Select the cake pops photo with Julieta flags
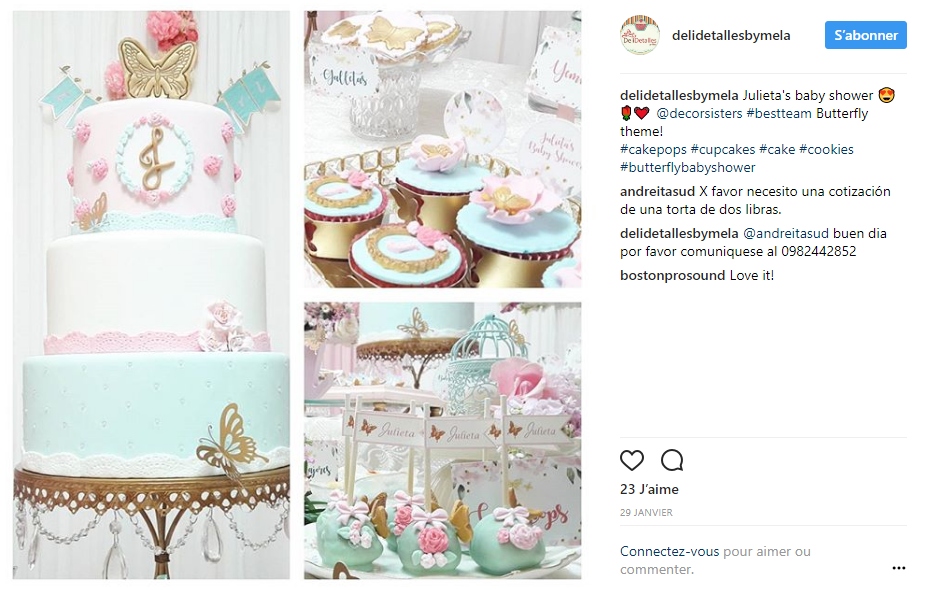Viewport: 928px width, 590px height. pyautogui.click(x=443, y=441)
